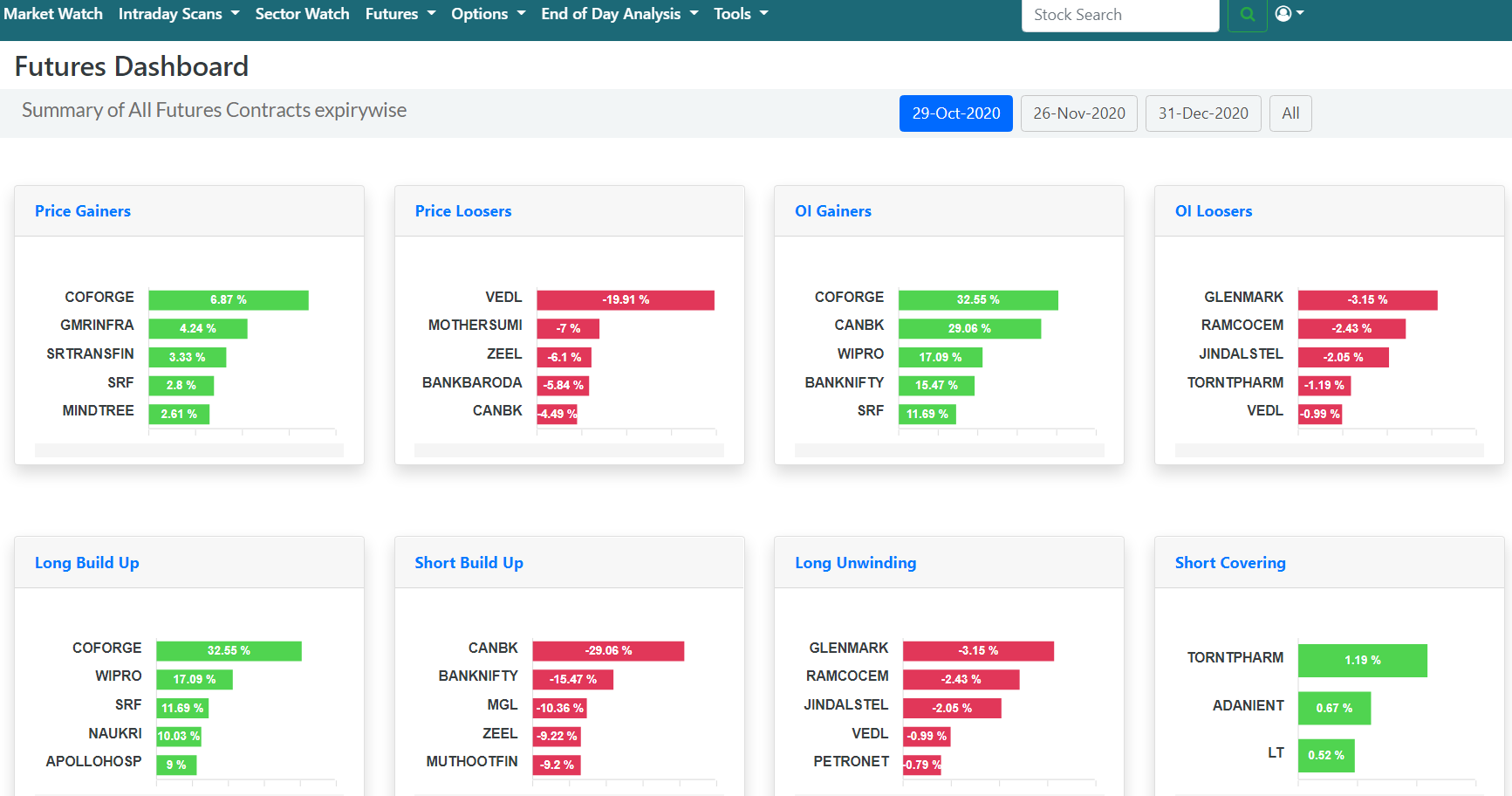
Task: Click WIPRO 17.09 % bar in OI Gainers
Action: 941,358
